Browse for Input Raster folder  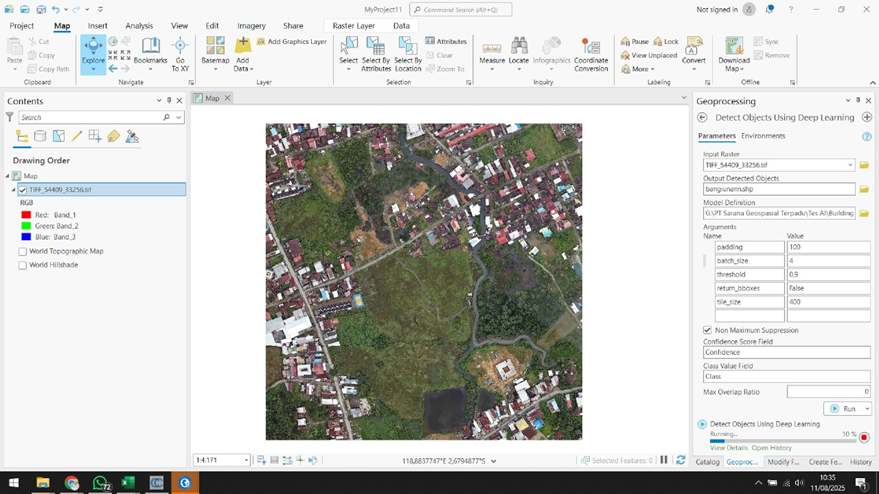[x=864, y=165]
